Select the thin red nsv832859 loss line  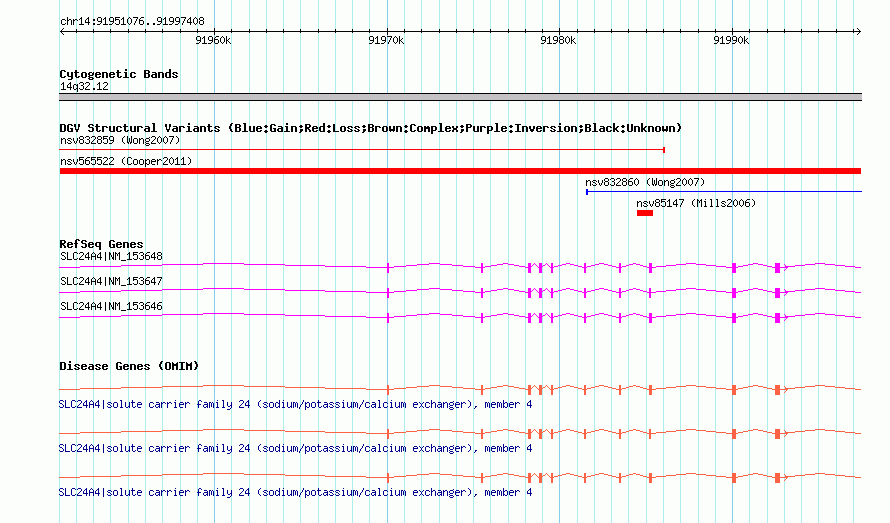pyautogui.click(x=362, y=150)
